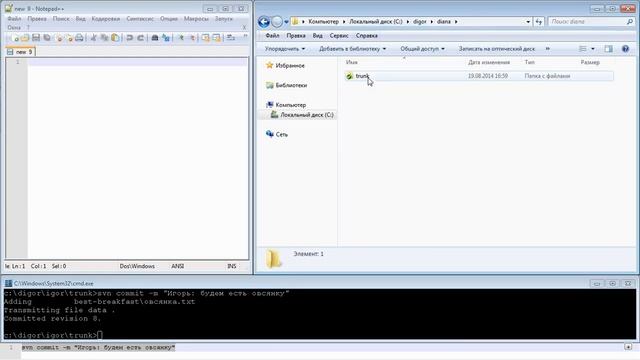
Task: Click 'Компьютер' in the address breadcrumb
Action: pos(323,22)
